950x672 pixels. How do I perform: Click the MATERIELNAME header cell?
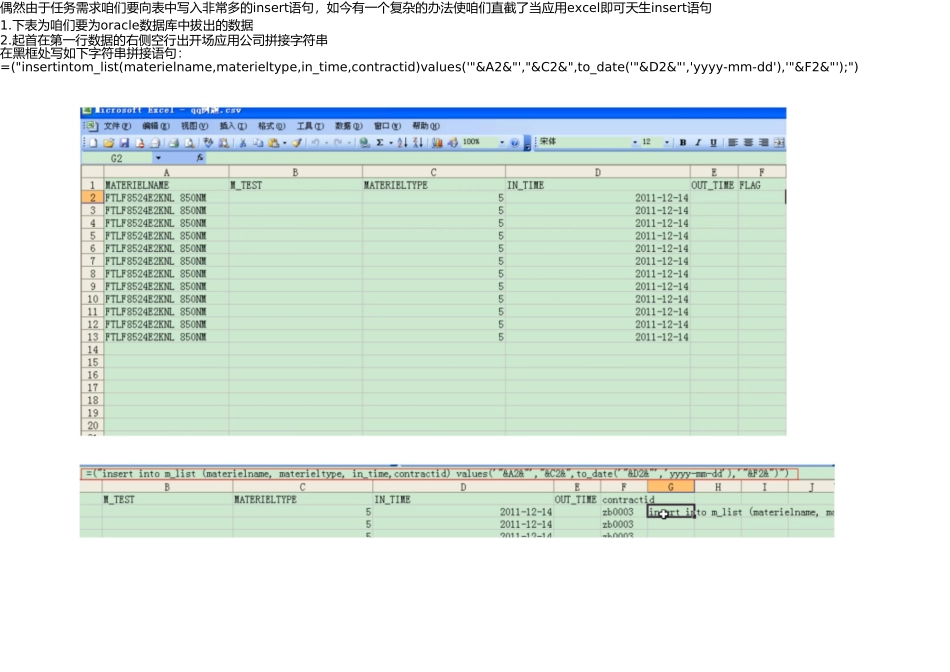(167, 185)
